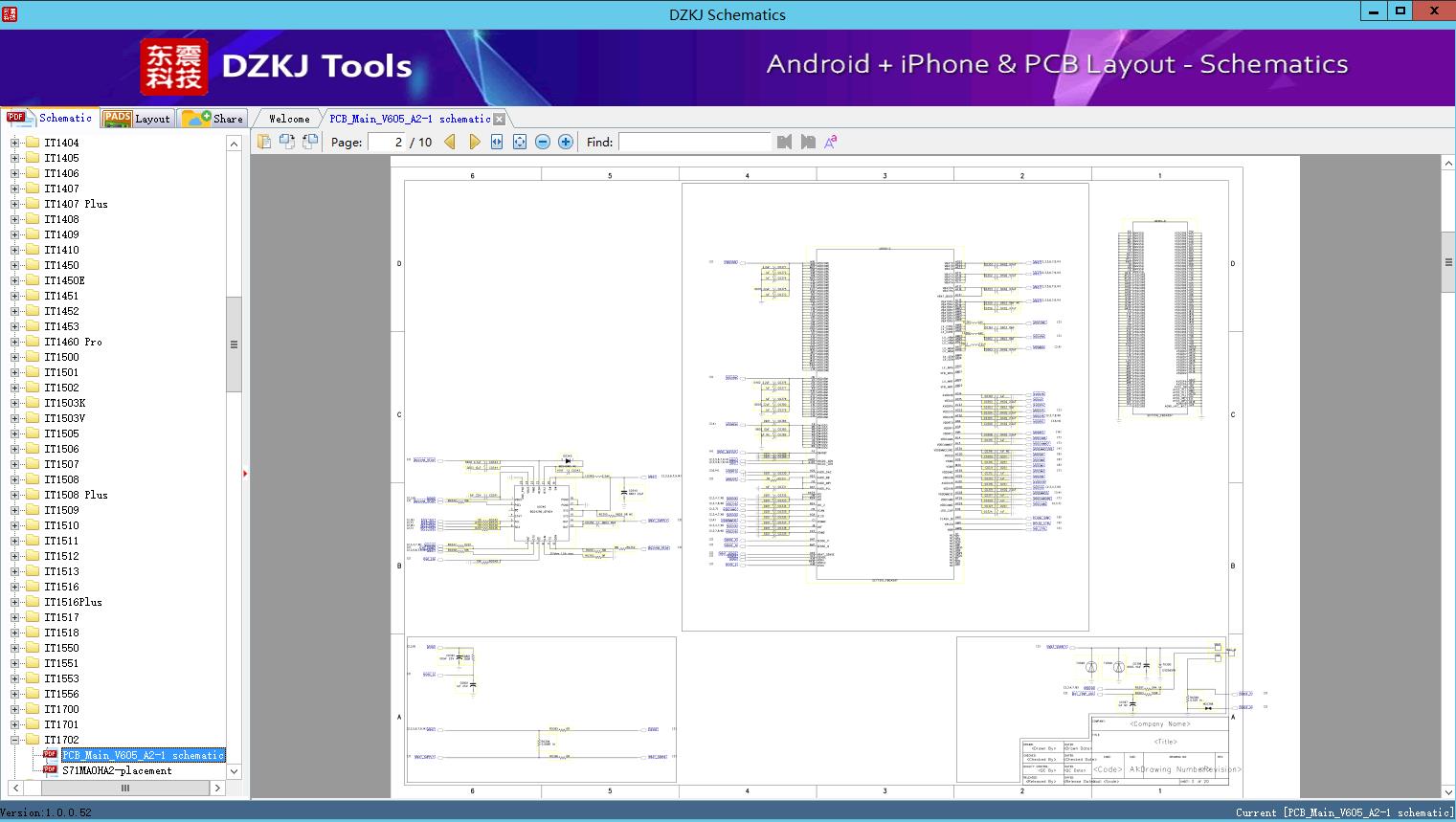Click the tree vertical scrollbar thumb
Screen dimensions: 1456x822
tap(234, 344)
